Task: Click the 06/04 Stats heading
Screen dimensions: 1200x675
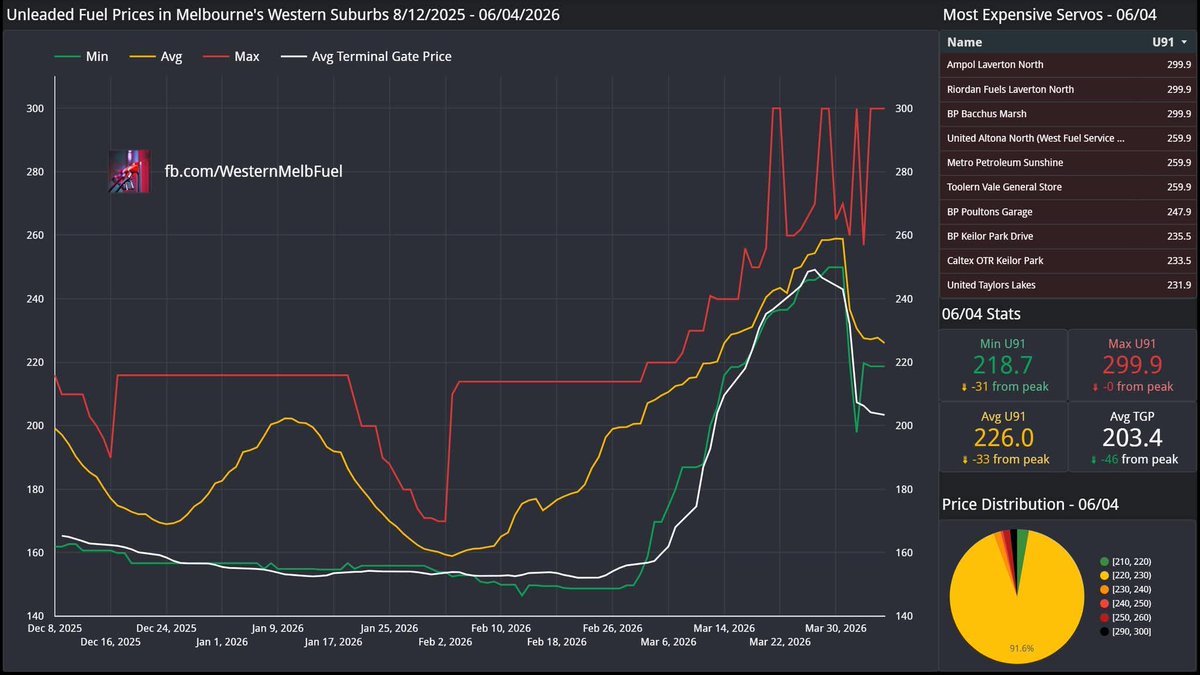Action: 981,314
